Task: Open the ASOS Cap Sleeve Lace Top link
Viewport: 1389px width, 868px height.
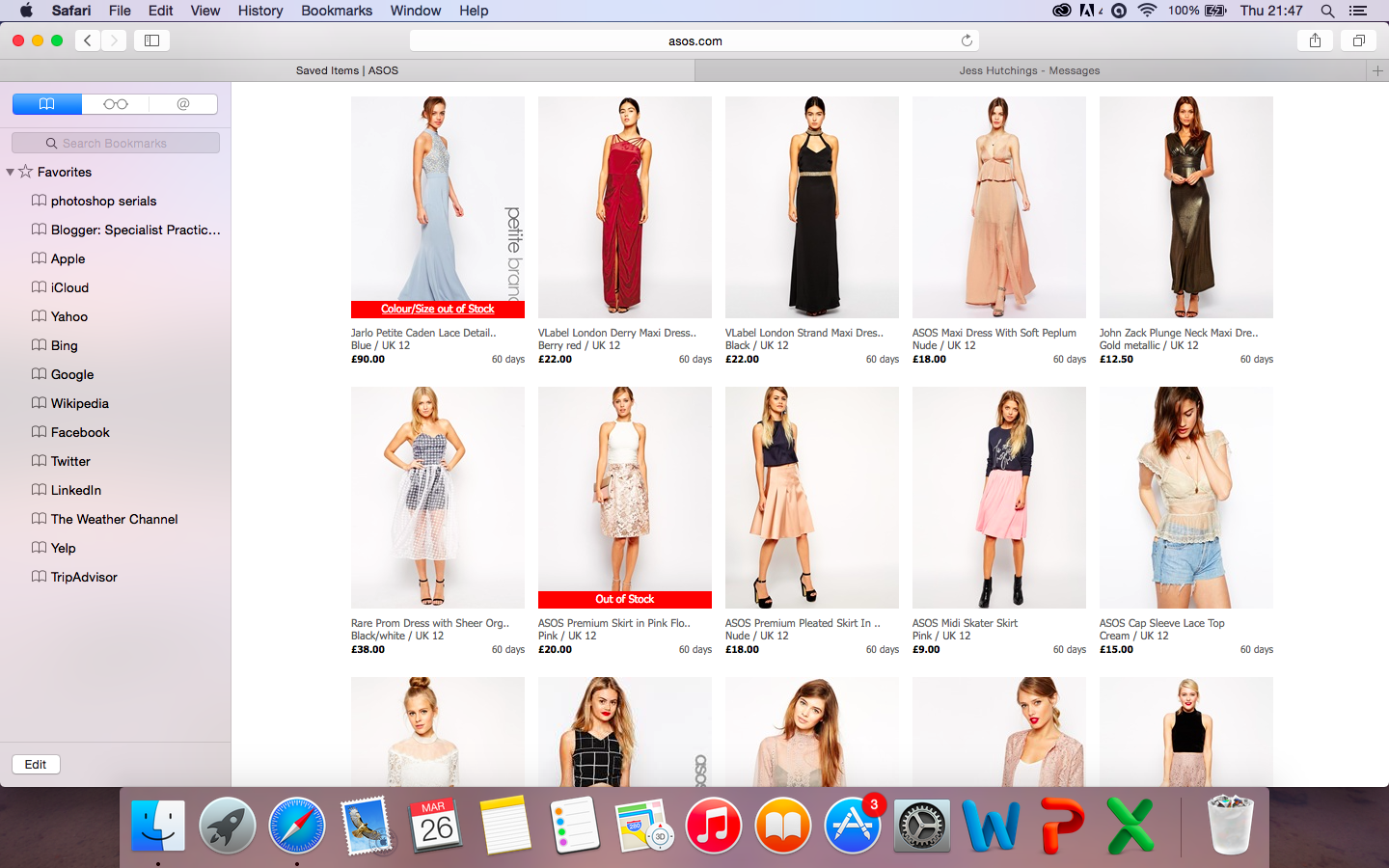Action: pyautogui.click(x=1162, y=623)
